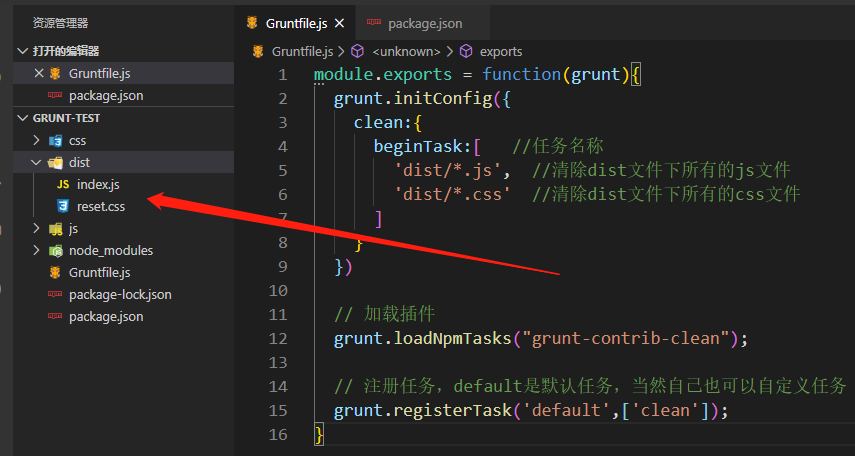Click the Grunt icon beside Gruntfile.js in tree

[x=55, y=272]
